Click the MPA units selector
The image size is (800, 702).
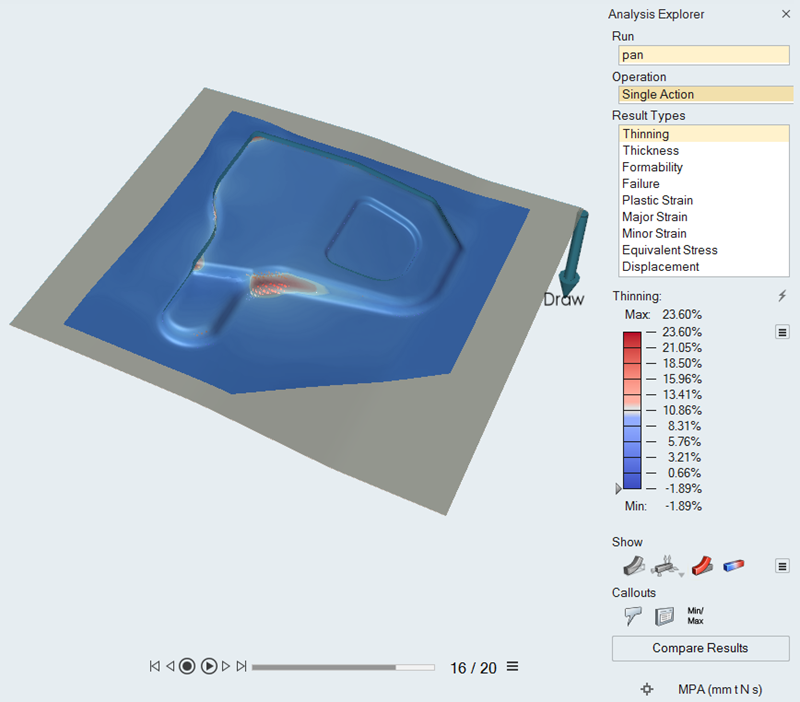pyautogui.click(x=717, y=689)
